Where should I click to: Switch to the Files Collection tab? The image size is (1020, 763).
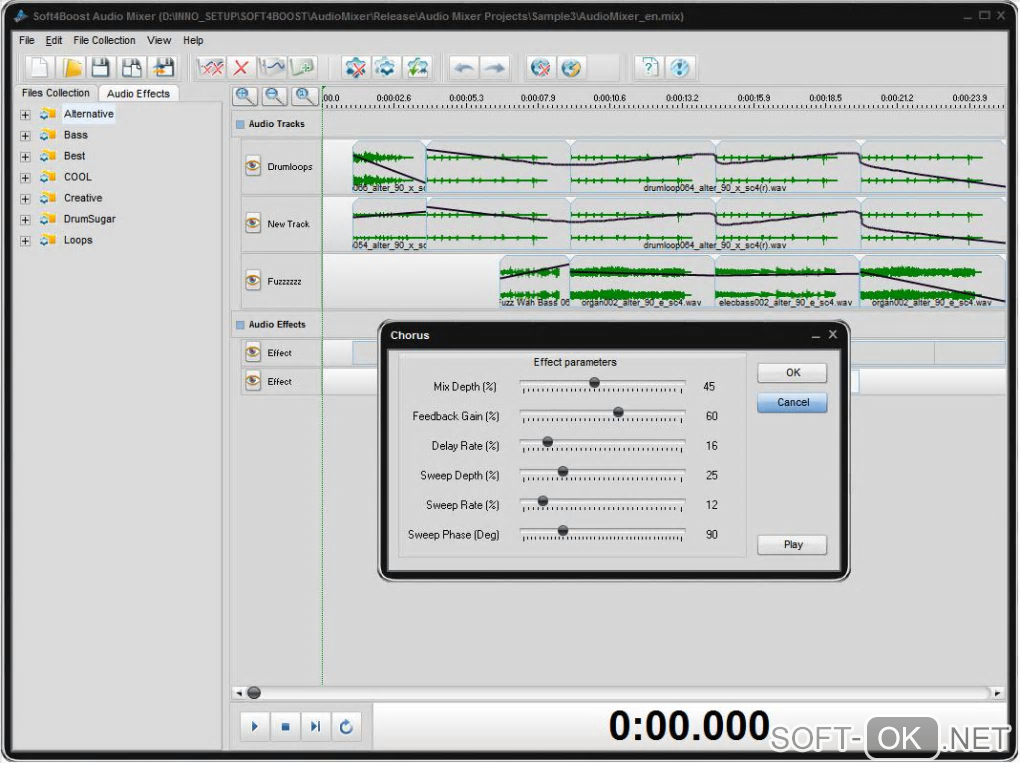click(56, 93)
